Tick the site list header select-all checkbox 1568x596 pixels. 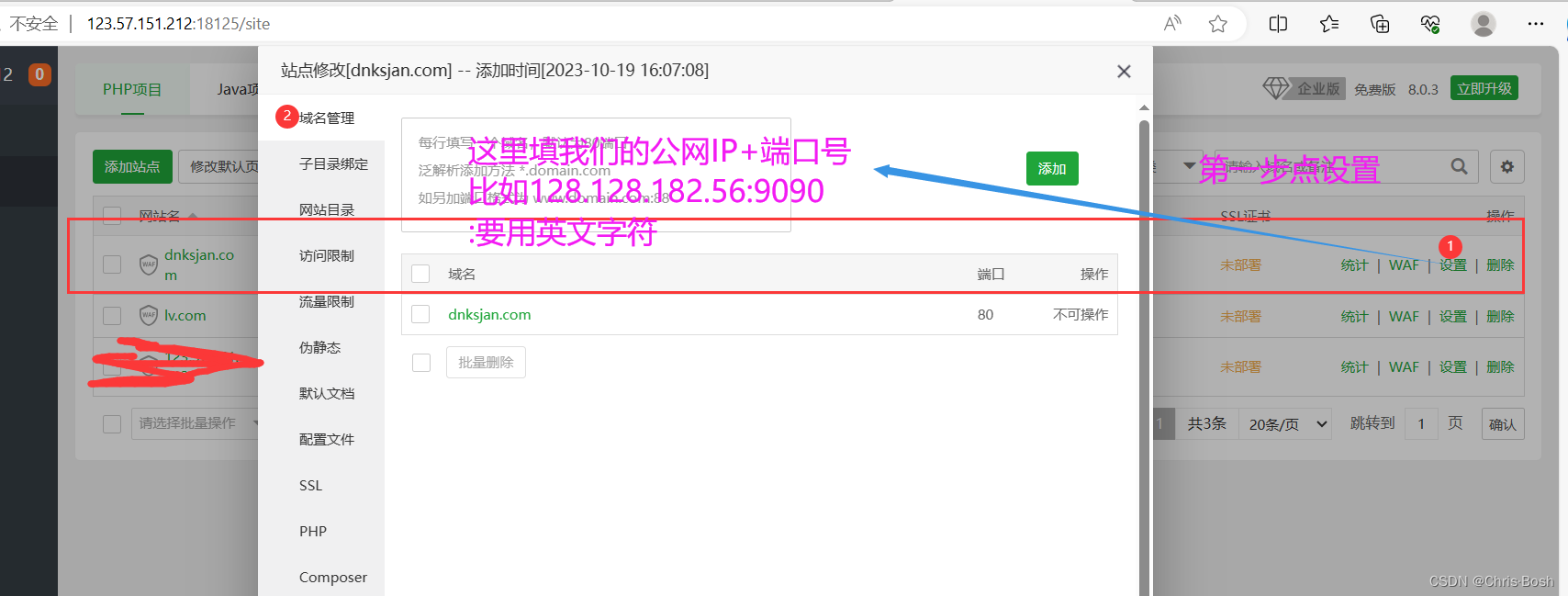112,216
